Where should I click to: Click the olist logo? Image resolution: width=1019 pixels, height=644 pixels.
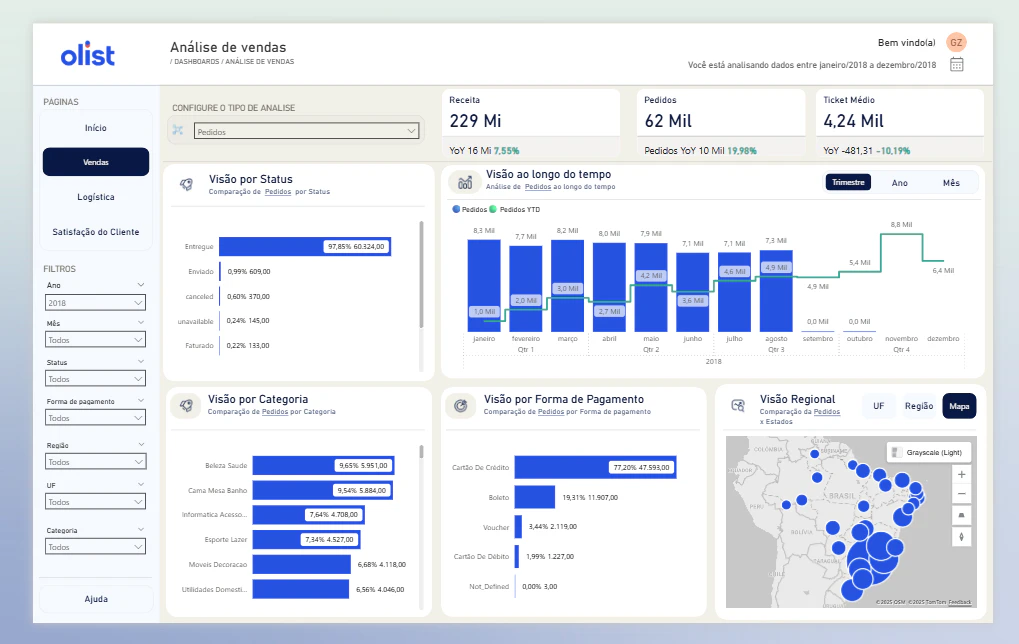[88, 55]
